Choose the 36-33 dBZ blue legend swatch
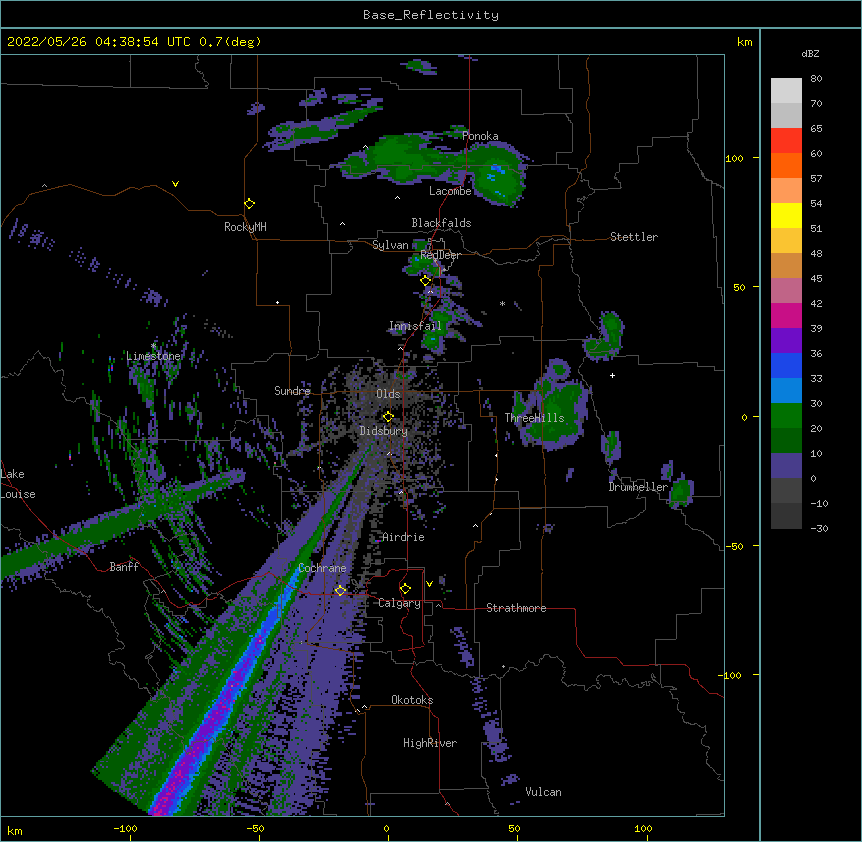The width and height of the screenshot is (862, 842). click(786, 365)
